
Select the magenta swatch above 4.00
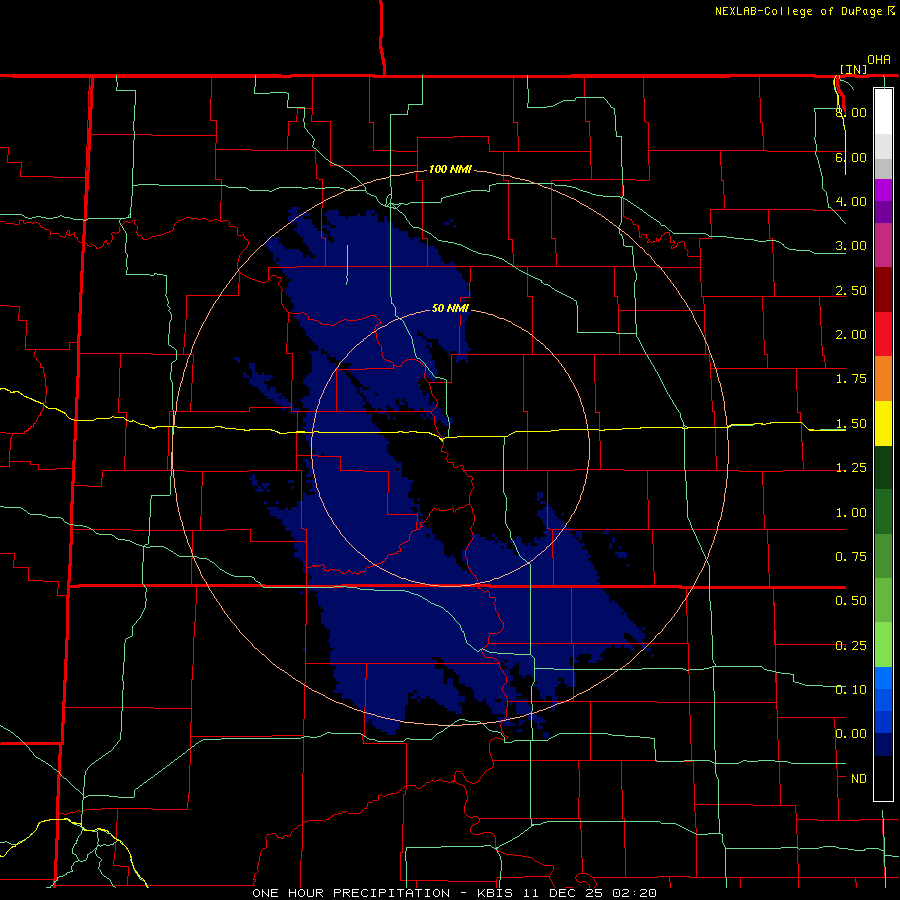tap(883, 190)
